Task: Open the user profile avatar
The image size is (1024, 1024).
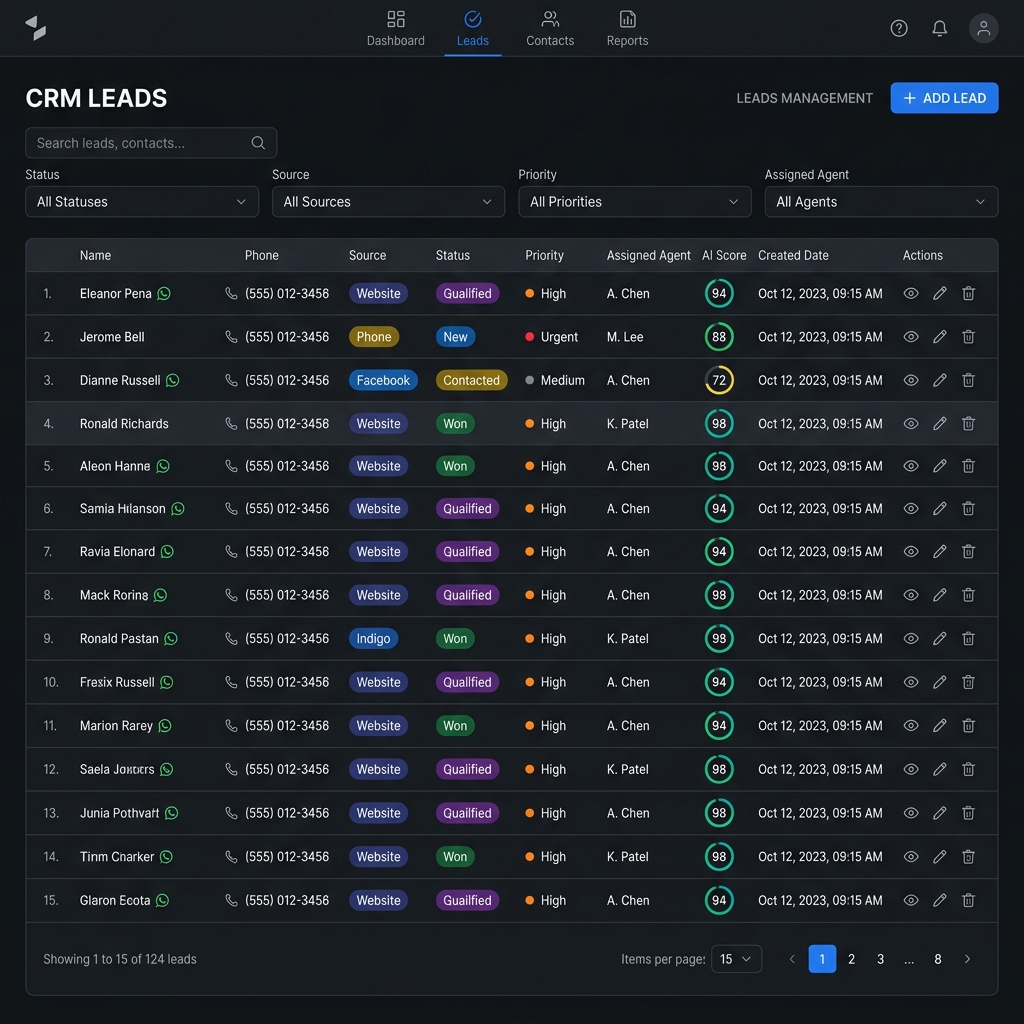Action: tap(983, 28)
